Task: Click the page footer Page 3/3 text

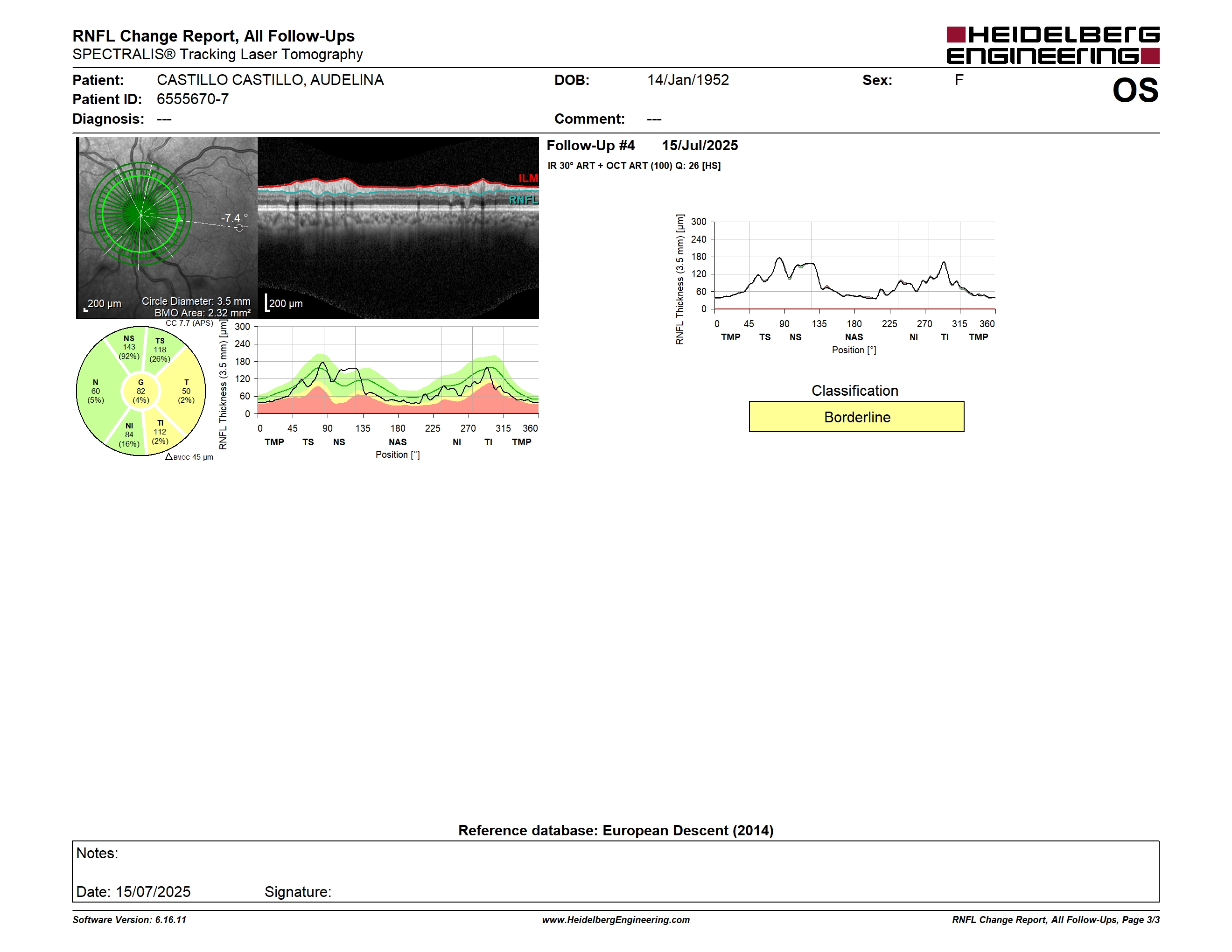Action: [1141, 920]
